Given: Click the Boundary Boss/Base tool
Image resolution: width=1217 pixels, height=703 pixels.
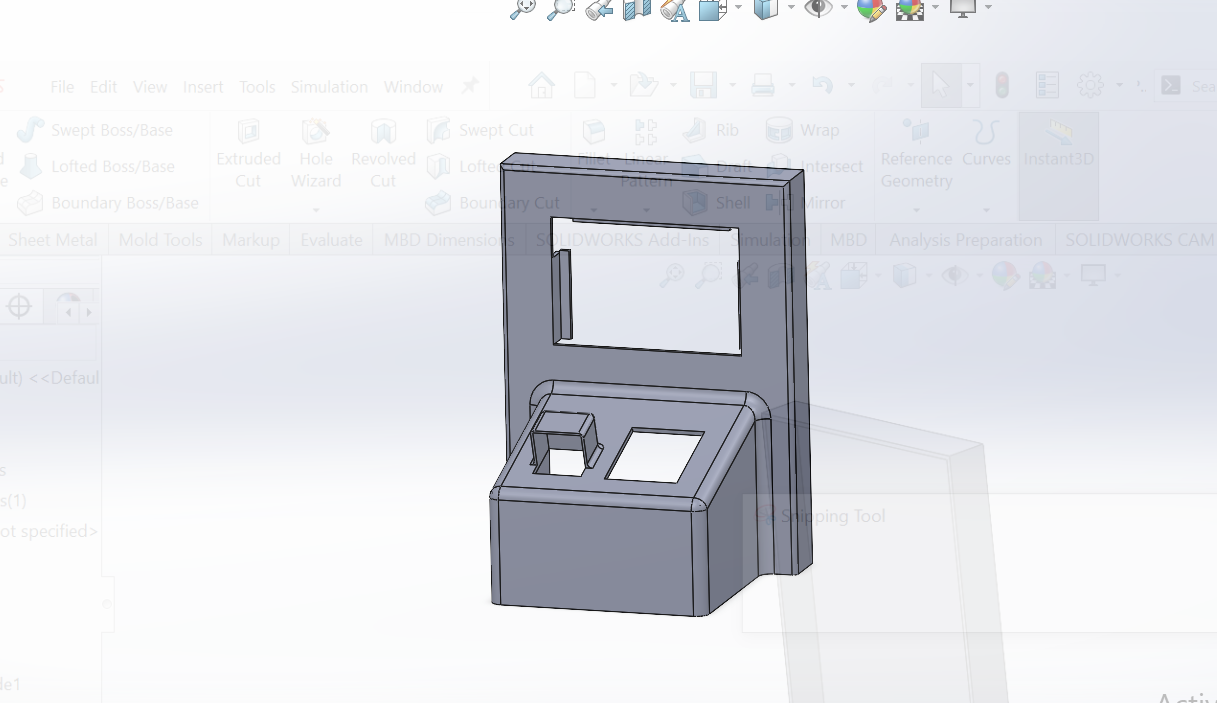Looking at the screenshot, I should [108, 203].
